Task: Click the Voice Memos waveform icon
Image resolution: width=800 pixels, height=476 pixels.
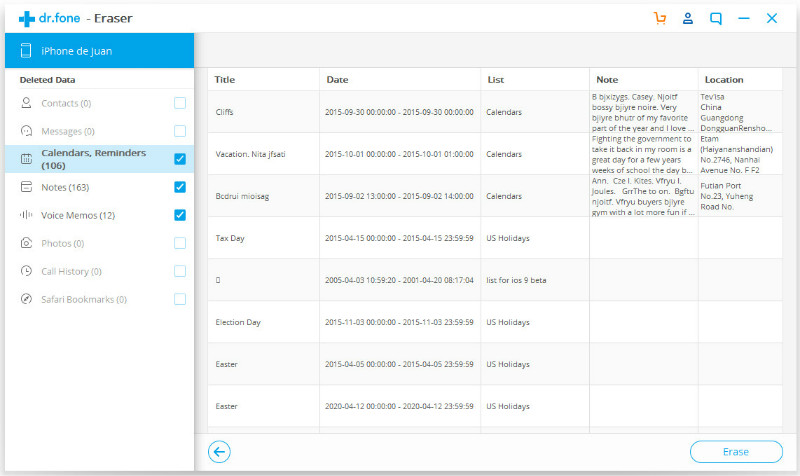Action: pos(26,215)
